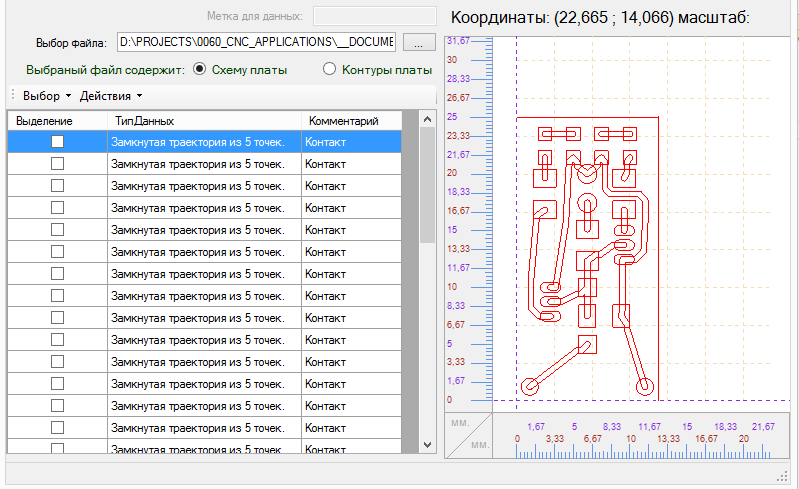Image resolution: width=799 pixels, height=489 pixels.
Task: Sort by the "Комментарий" column header
Action: click(352, 121)
